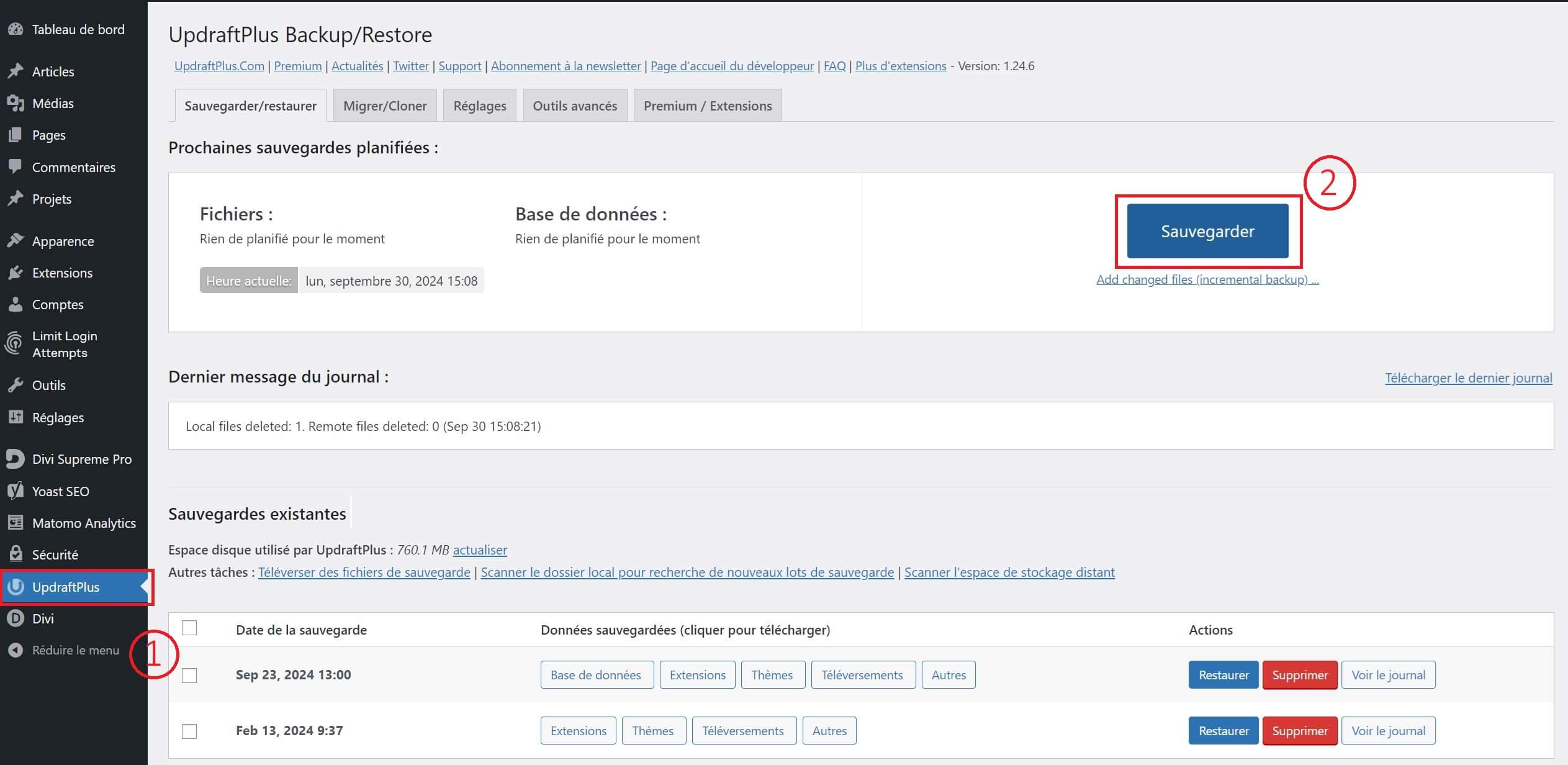Delete the Feb 13, 2024 backup

1300,731
